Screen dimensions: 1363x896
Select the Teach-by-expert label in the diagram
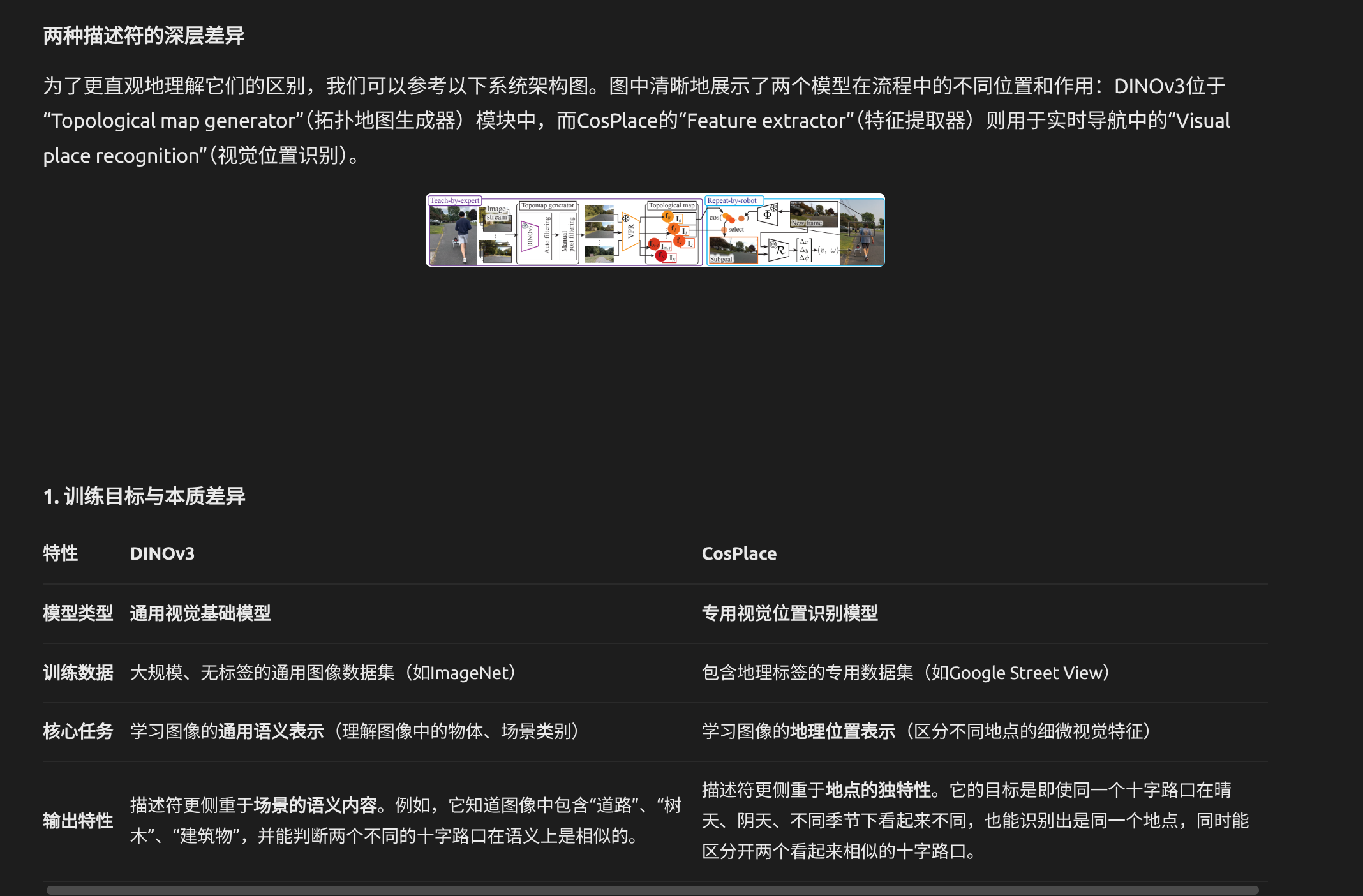[x=454, y=200]
